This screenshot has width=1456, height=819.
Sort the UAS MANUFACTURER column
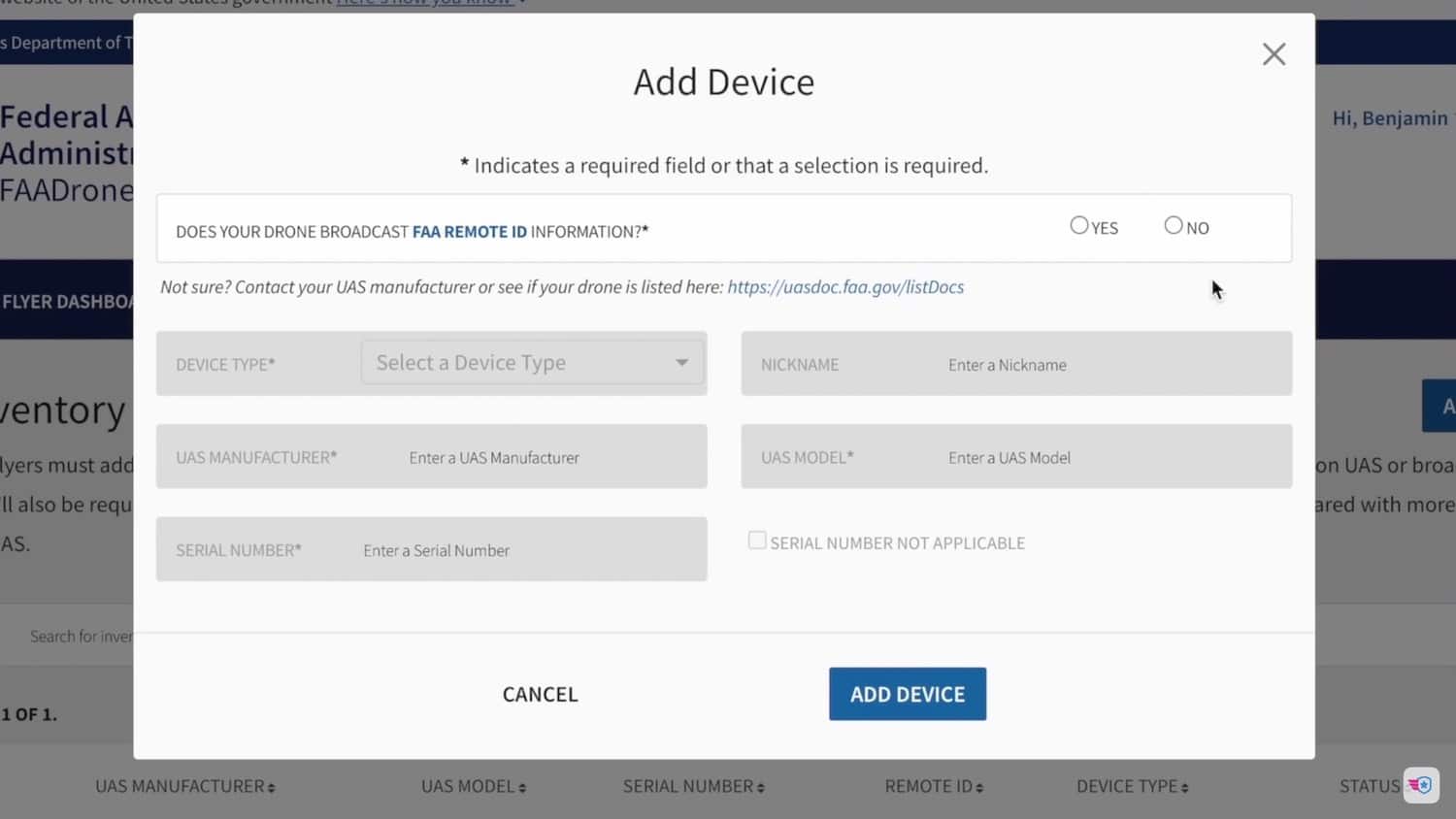(184, 786)
